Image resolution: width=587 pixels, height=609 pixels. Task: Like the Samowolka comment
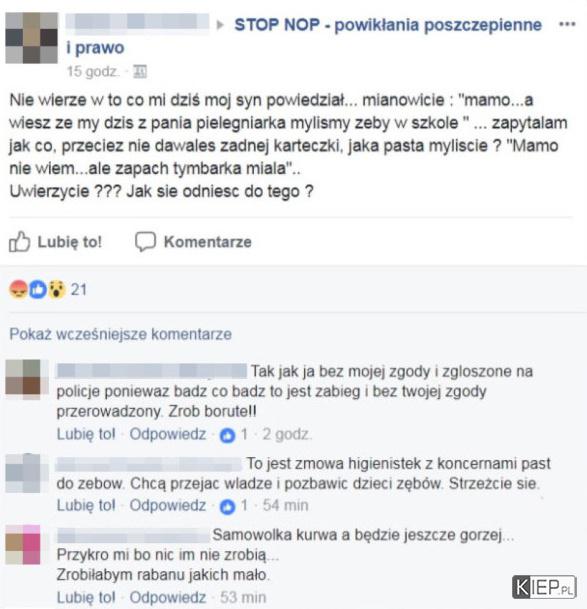coord(86,597)
